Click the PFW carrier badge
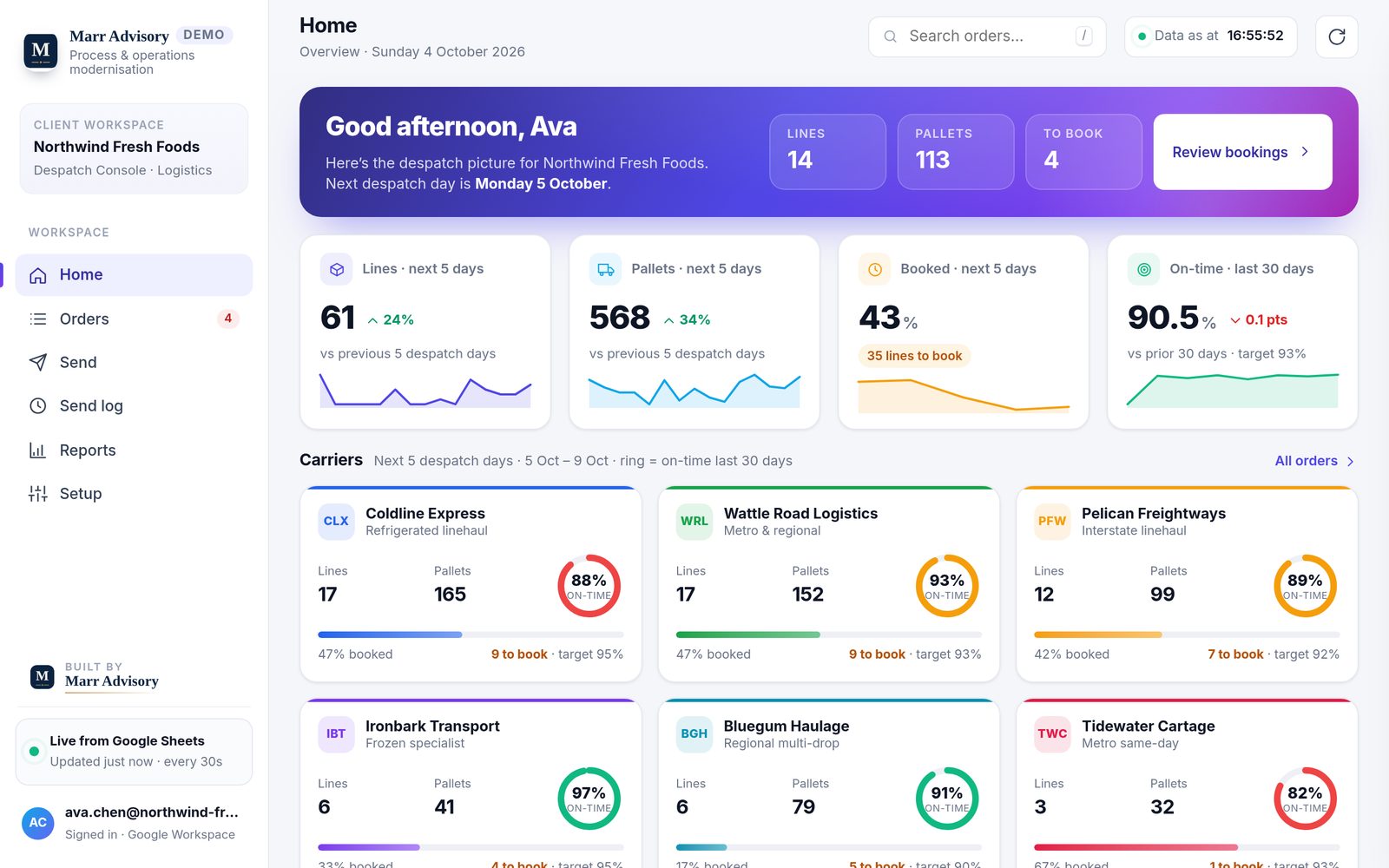The height and width of the screenshot is (868, 1389). tap(1052, 522)
